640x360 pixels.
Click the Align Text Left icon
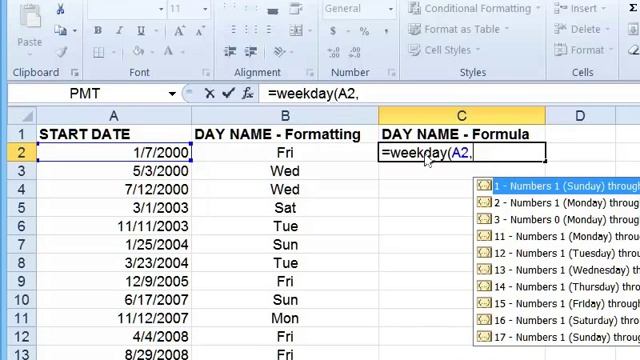[233, 30]
